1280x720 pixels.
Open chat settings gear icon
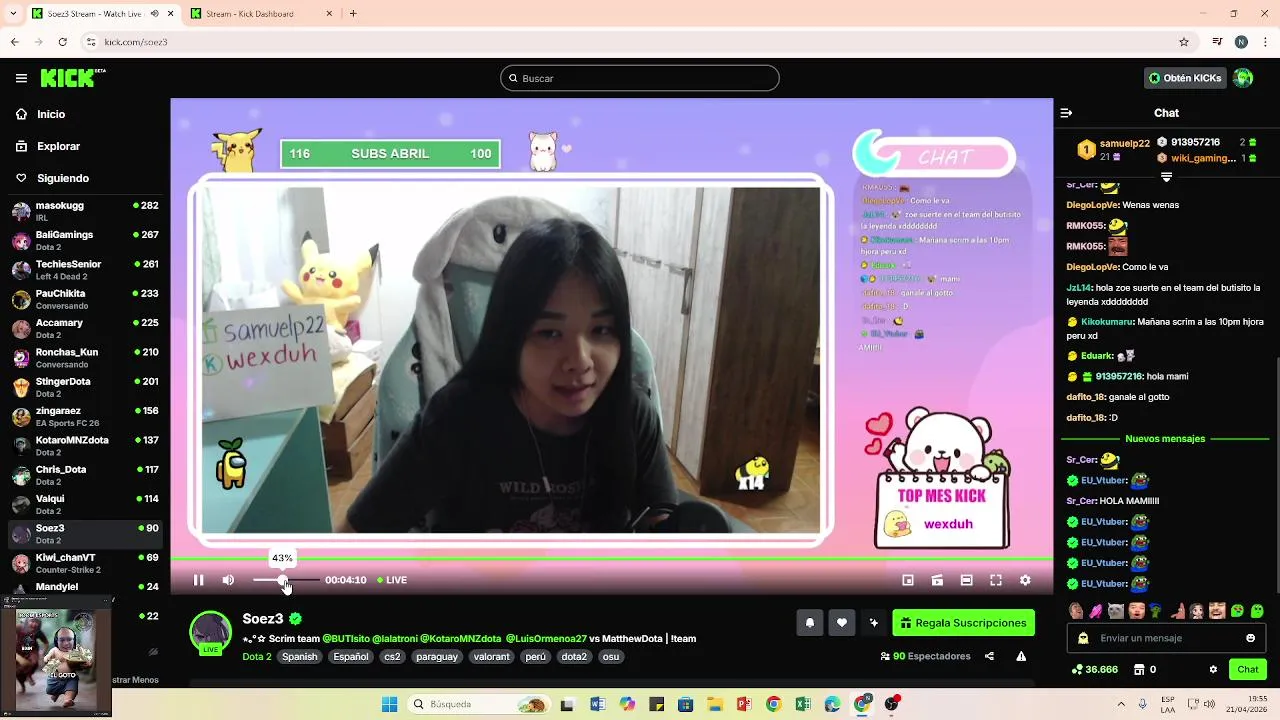point(1213,669)
